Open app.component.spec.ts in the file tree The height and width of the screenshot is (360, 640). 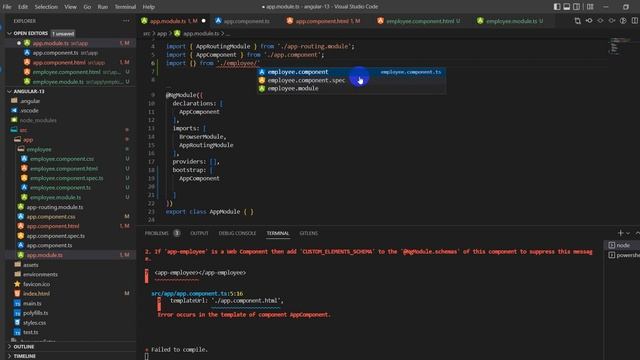(x=56, y=236)
